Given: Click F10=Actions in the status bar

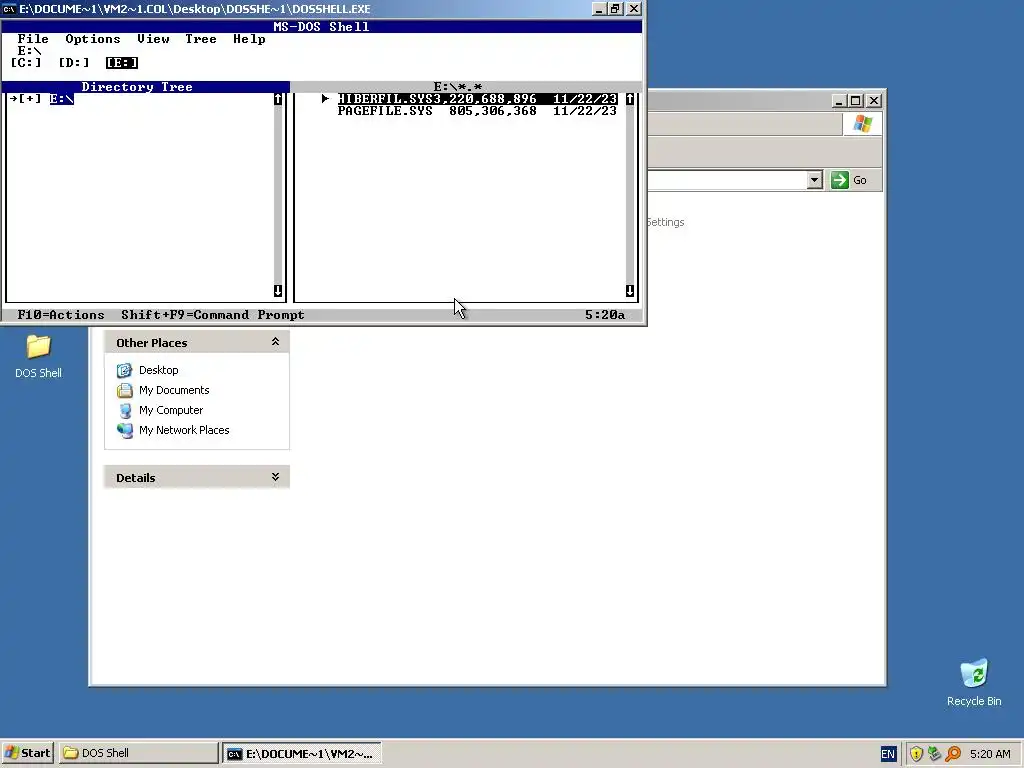Looking at the screenshot, I should point(61,315).
